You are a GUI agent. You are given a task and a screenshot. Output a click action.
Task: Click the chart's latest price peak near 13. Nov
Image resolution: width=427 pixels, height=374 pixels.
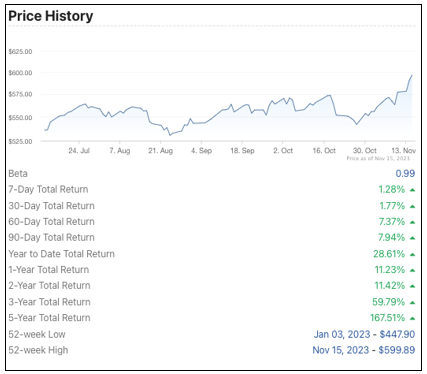tap(412, 75)
